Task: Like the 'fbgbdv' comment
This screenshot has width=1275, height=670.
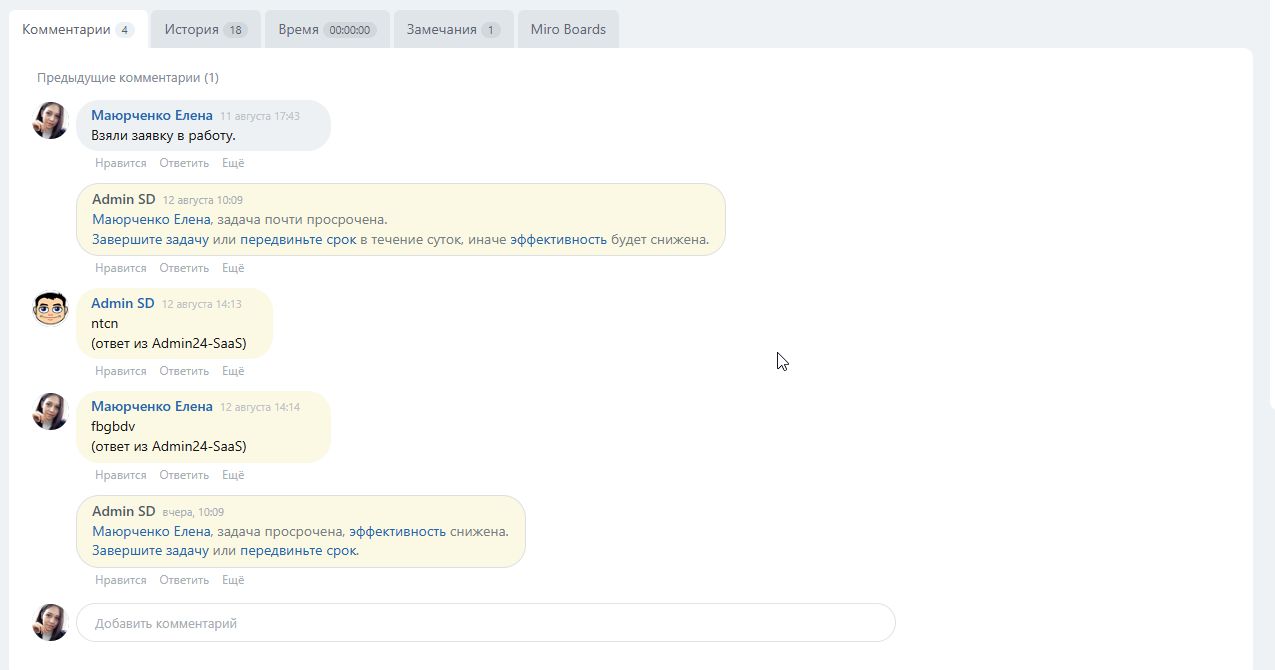Action: [121, 475]
